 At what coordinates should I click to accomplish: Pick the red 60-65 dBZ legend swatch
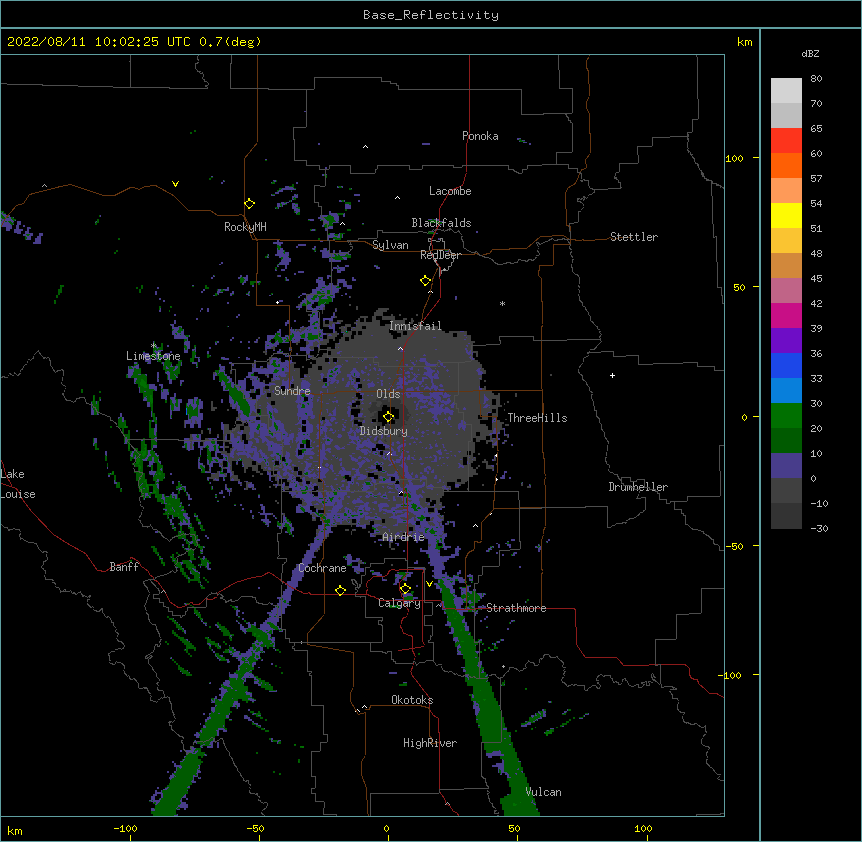pos(786,140)
